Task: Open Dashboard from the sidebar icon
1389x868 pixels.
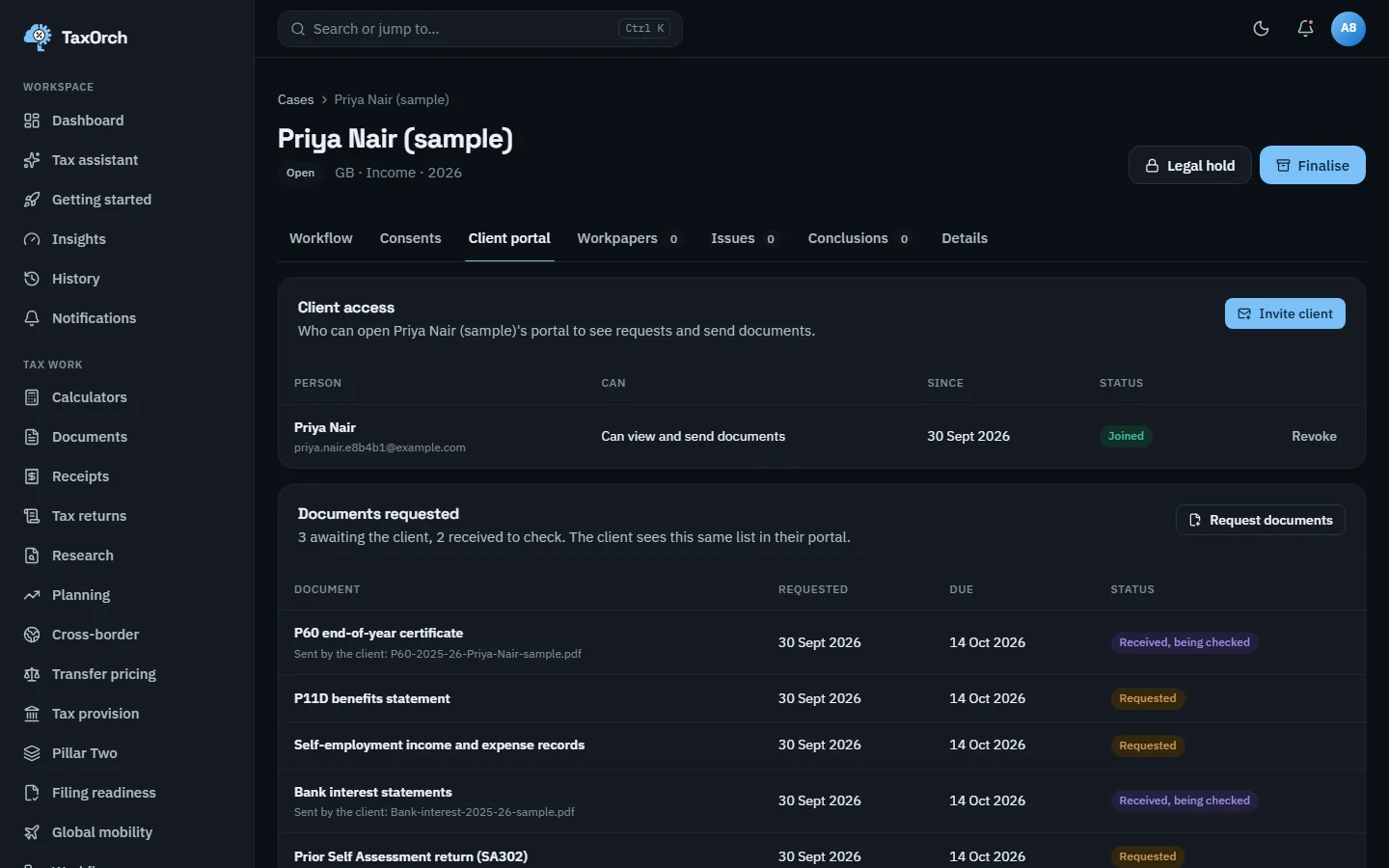Action: pos(32,121)
